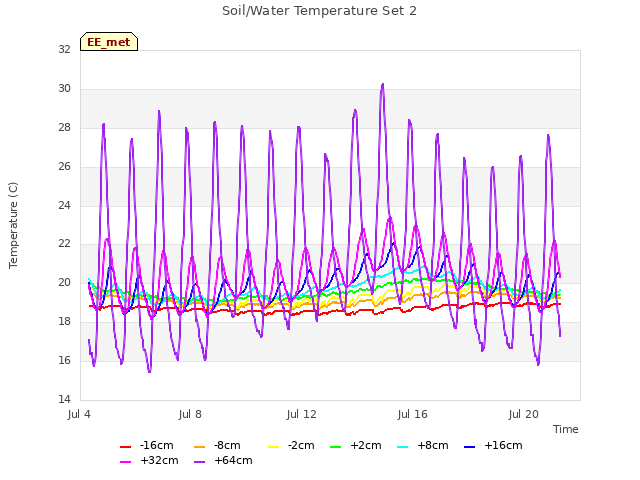Click the 24 y-axis tick label
The image size is (640, 480).
coord(64,205)
